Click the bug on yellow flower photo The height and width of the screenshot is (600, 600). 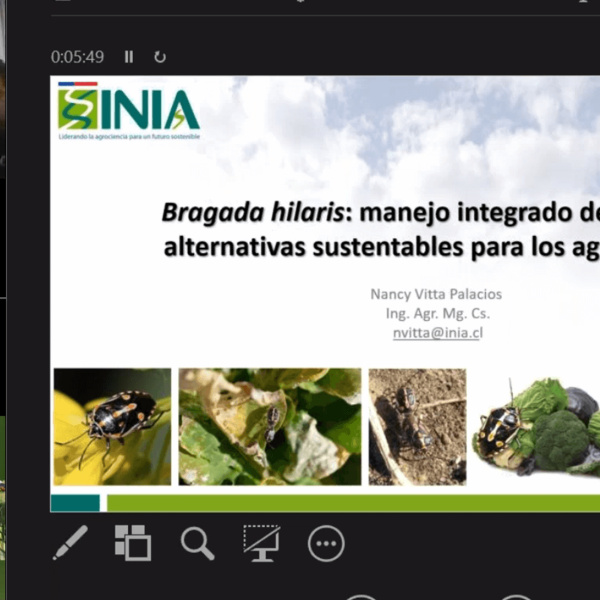tap(112, 427)
